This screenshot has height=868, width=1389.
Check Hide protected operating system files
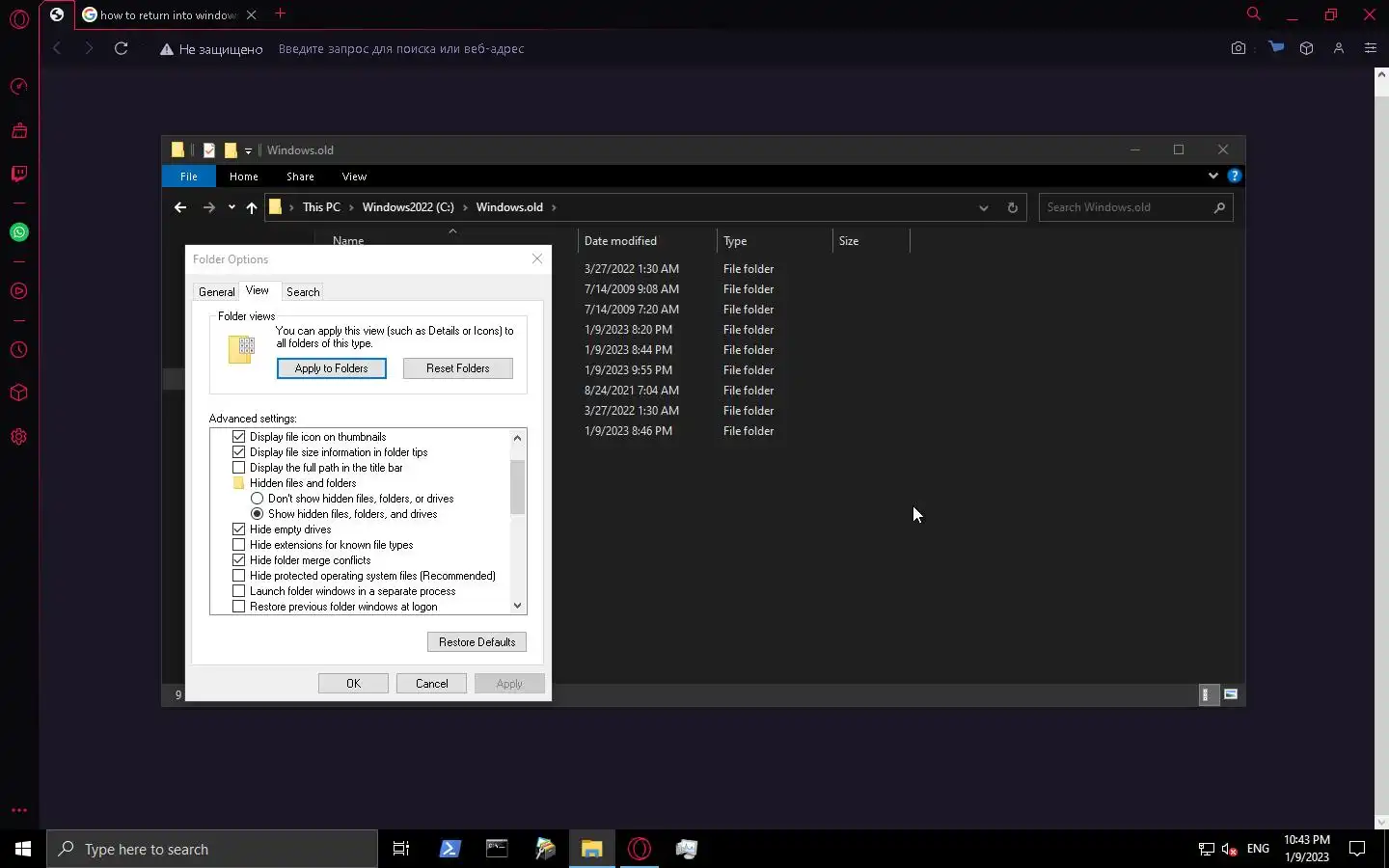click(x=239, y=576)
